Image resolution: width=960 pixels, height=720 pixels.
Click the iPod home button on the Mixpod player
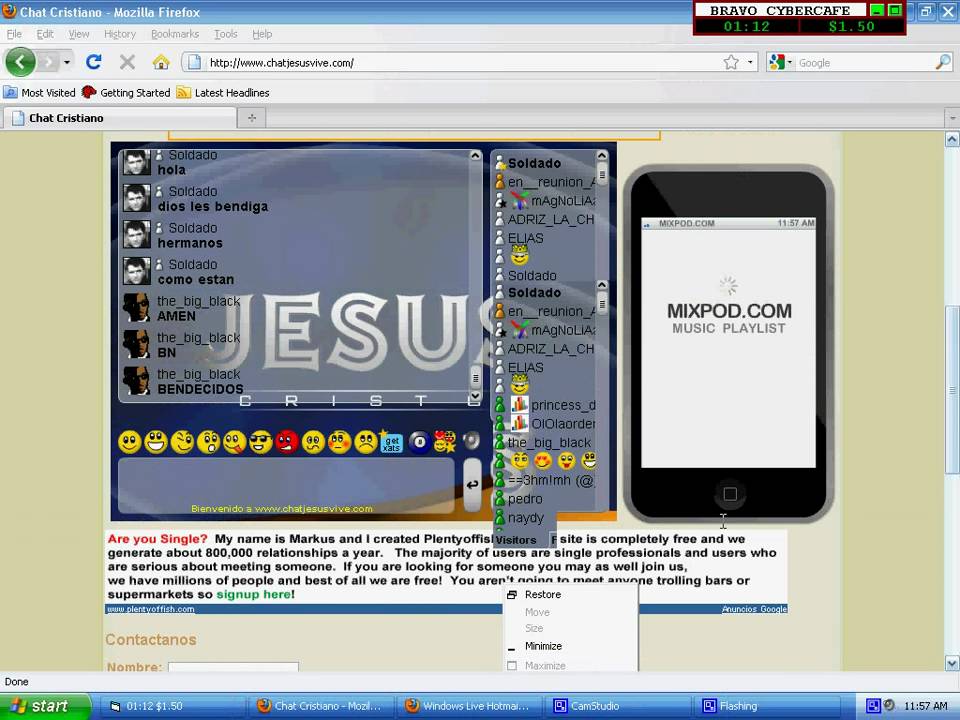click(730, 493)
